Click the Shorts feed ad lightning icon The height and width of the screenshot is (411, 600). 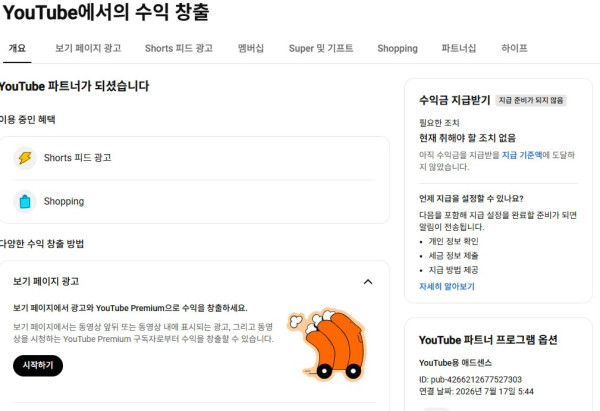(25, 158)
